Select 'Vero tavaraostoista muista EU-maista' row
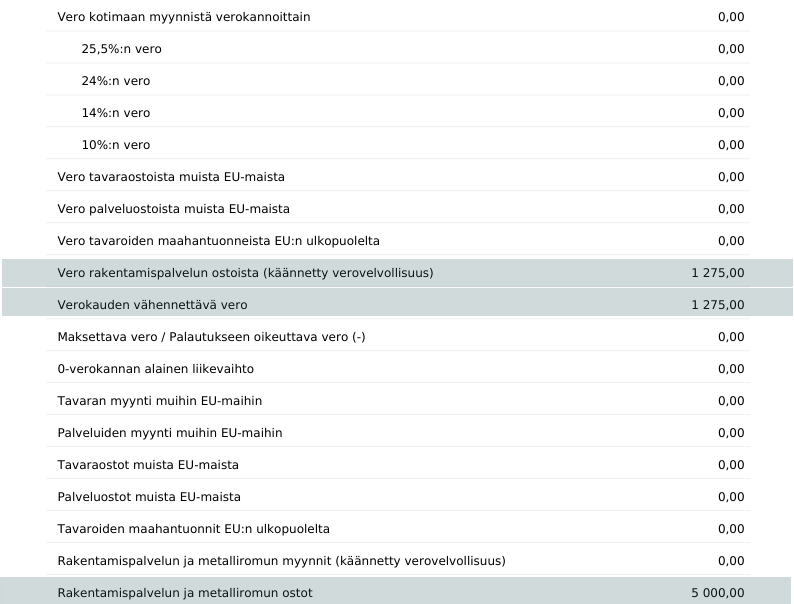The height and width of the screenshot is (604, 794). point(171,177)
